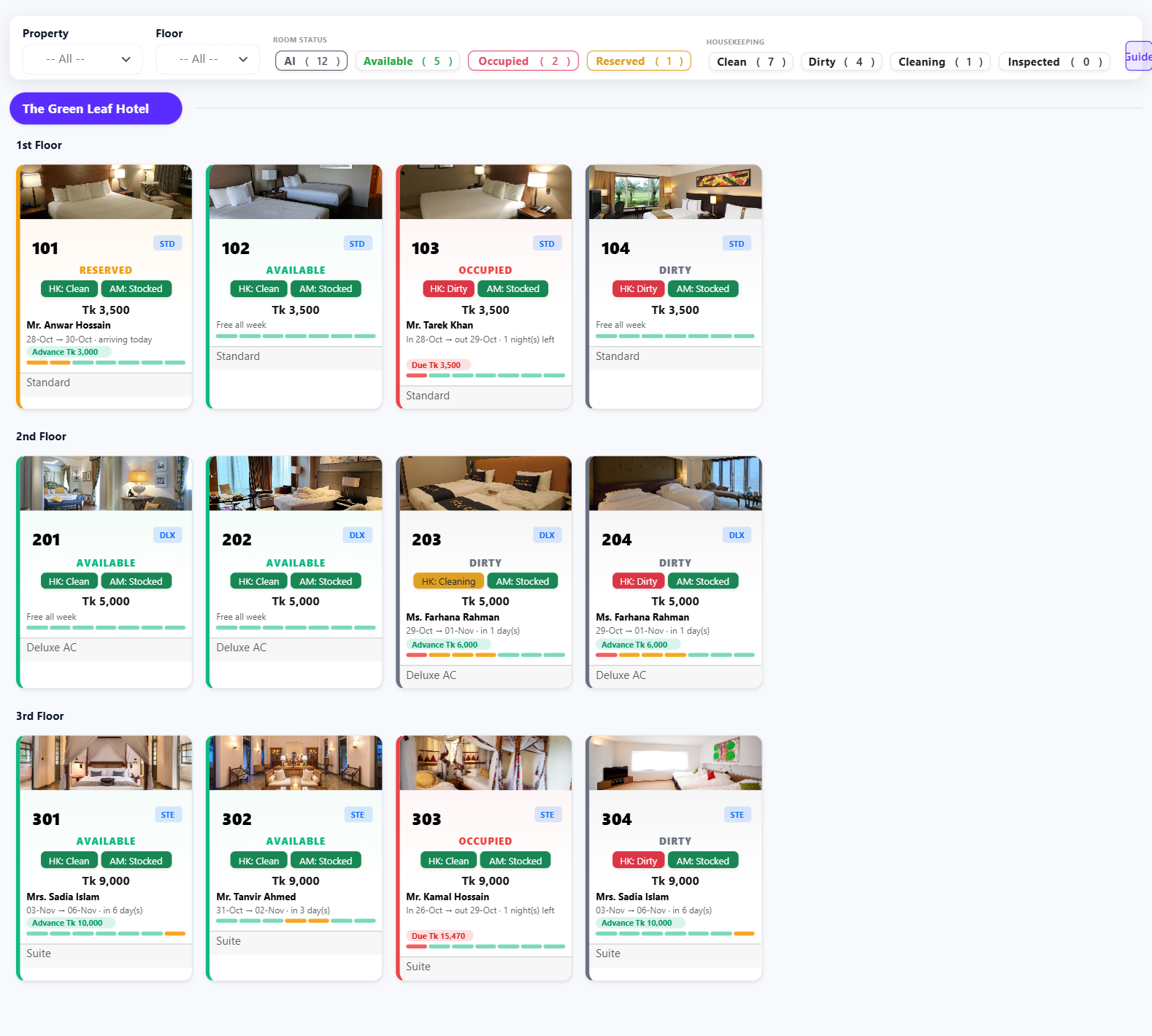This screenshot has height=1036, width=1152.
Task: Click the STD badge on room 102
Action: pos(357,244)
